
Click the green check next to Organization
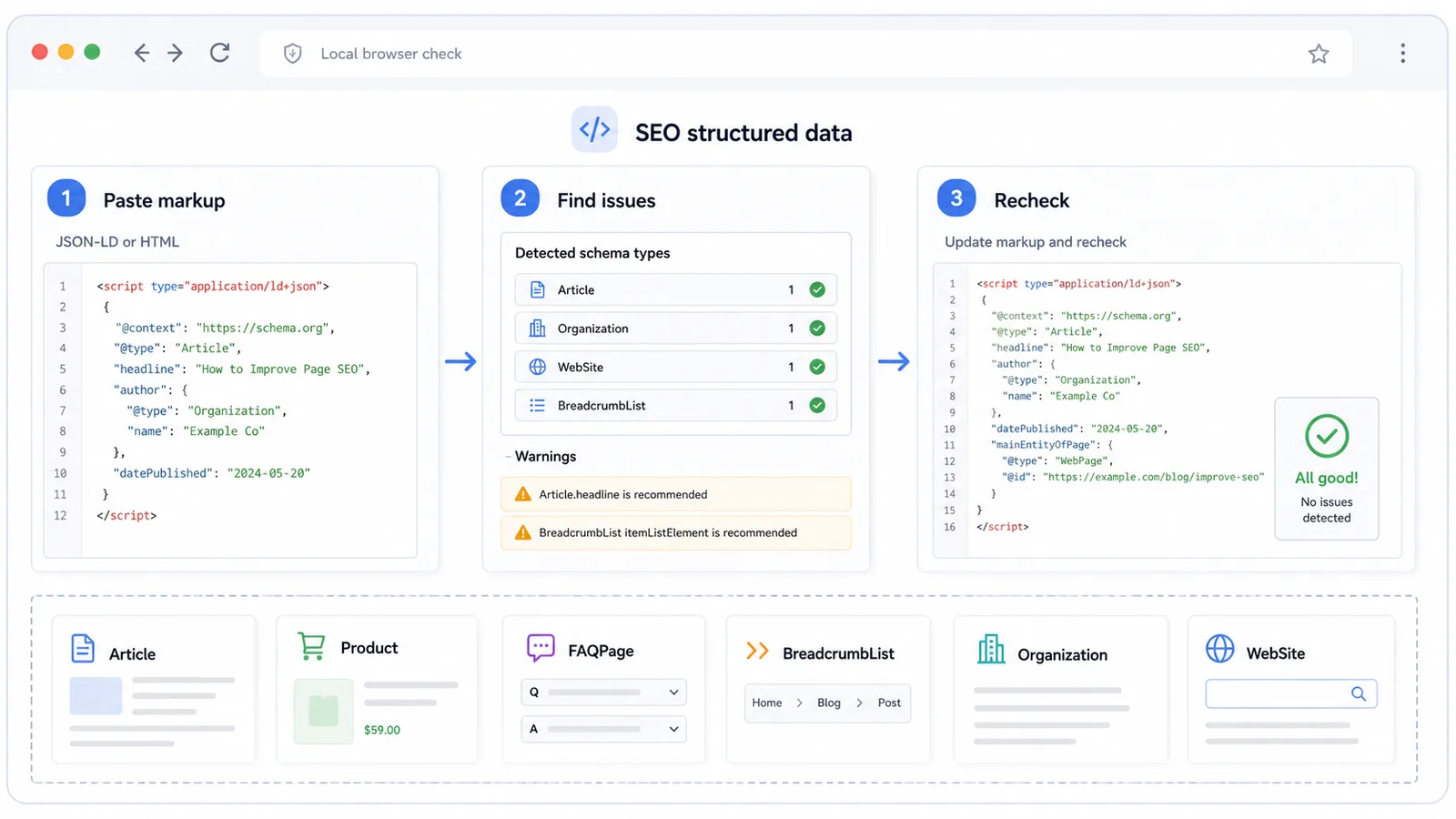click(817, 329)
